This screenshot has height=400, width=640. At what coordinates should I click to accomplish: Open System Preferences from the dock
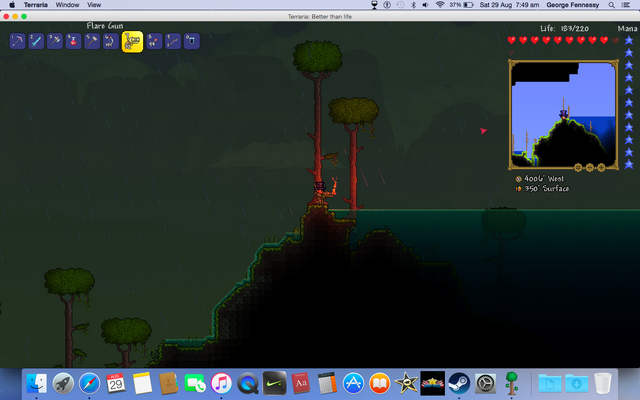pos(485,384)
